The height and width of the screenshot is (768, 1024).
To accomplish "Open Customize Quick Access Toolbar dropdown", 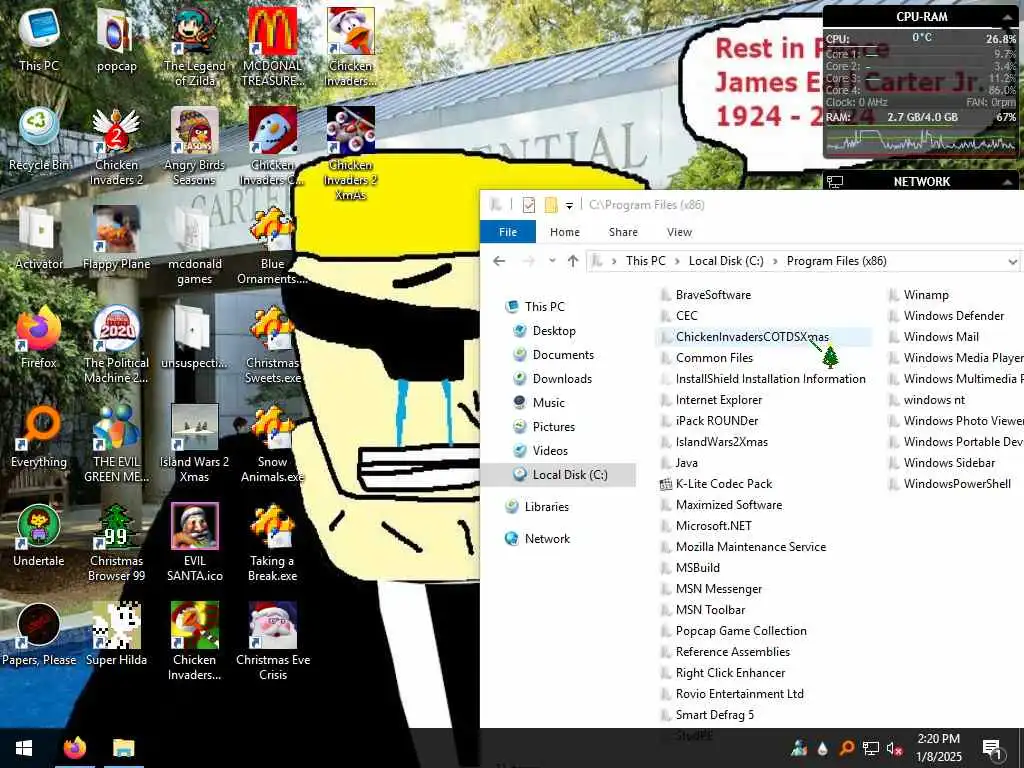I will 569,206.
